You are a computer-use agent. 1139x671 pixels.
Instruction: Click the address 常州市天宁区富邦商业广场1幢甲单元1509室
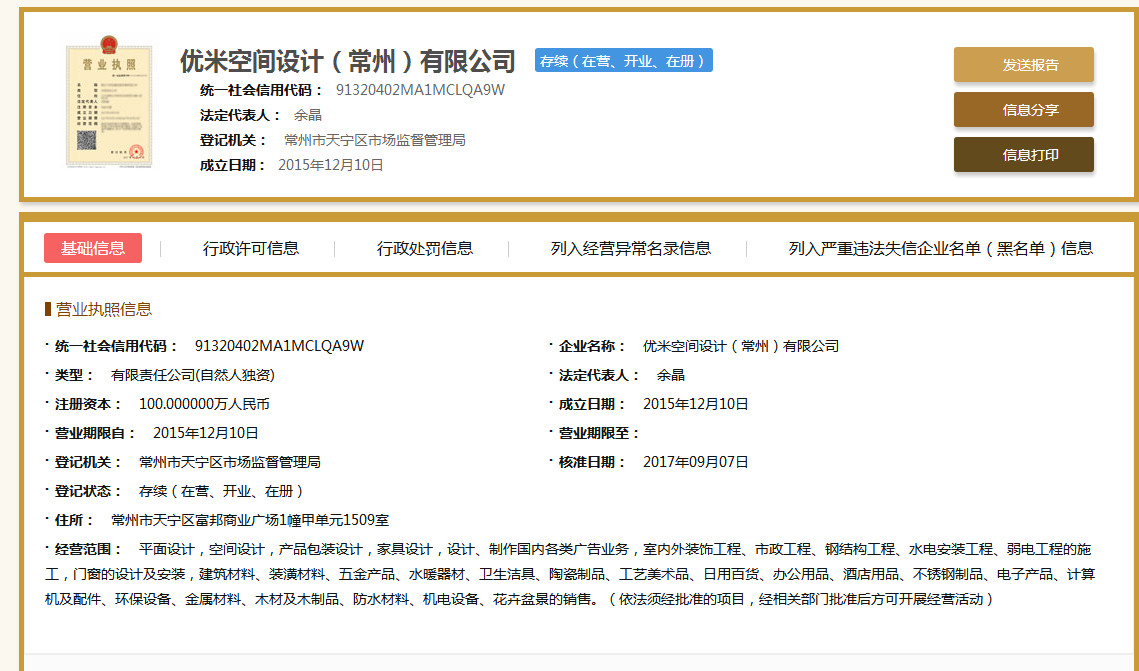(250, 520)
